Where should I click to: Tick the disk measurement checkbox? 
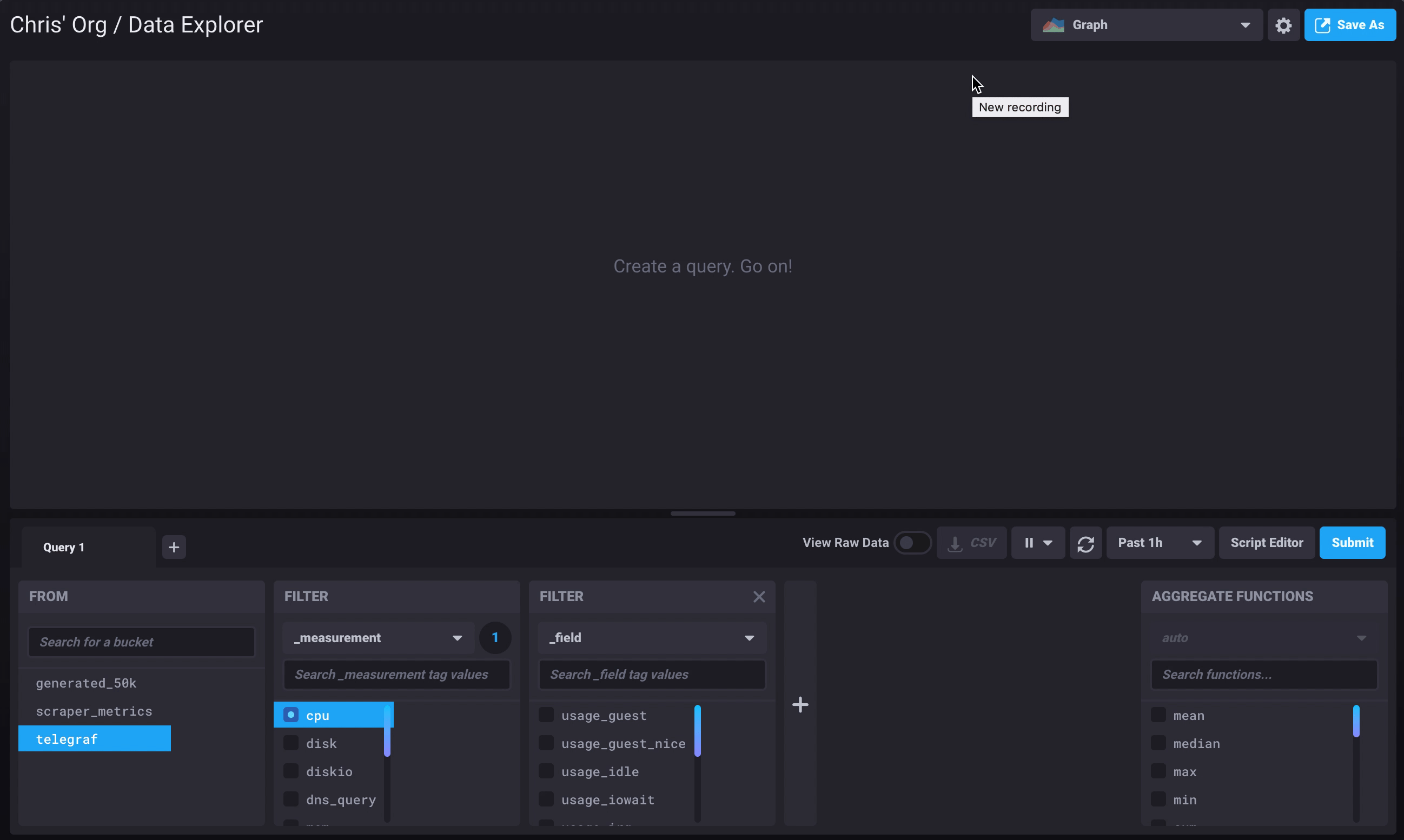[x=291, y=743]
